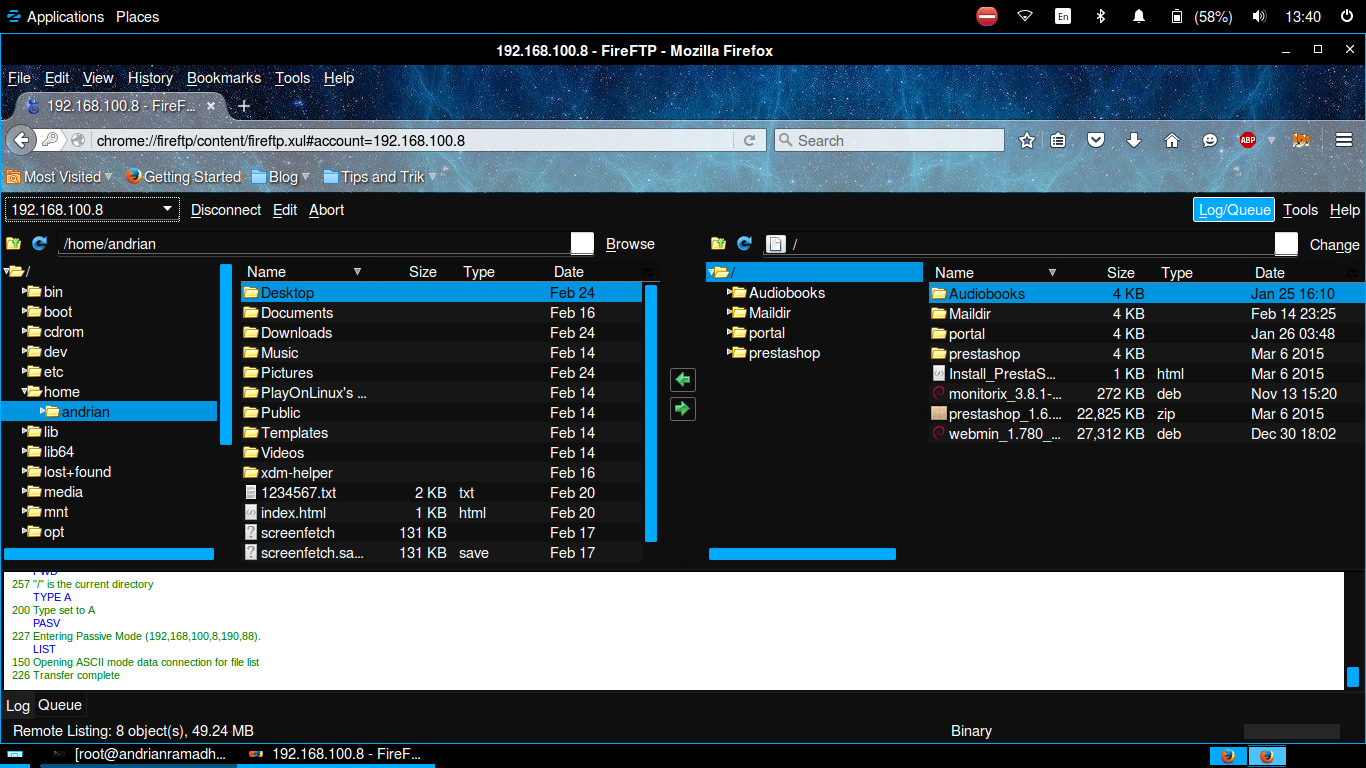Open the Most Visited bookmarks dropdown
Image resolution: width=1366 pixels, height=768 pixels.
coord(60,177)
